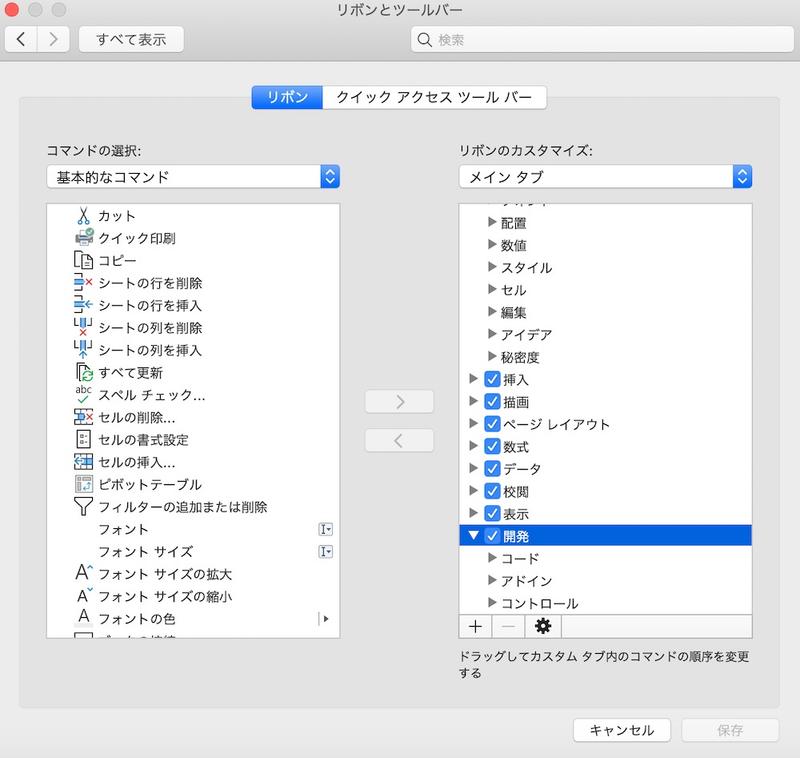Open the 基本的なコマンド command dropdown

point(193,177)
